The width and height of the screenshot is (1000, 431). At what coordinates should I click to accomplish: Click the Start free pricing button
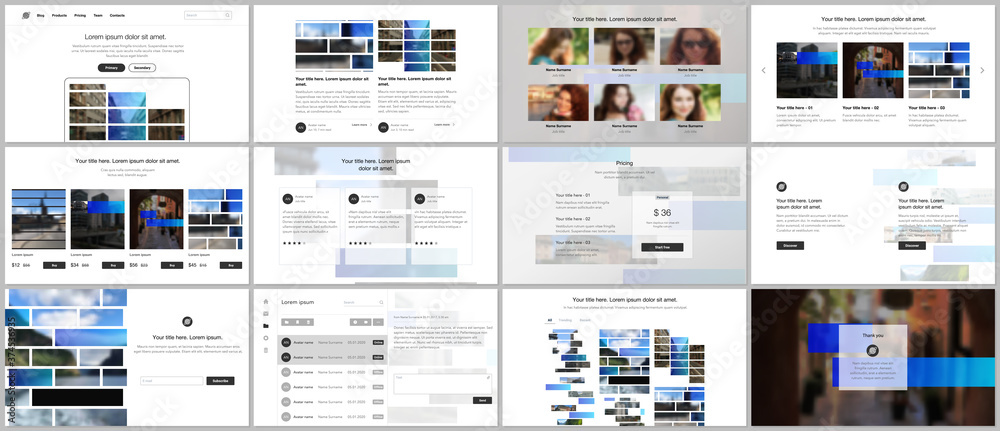click(x=662, y=247)
